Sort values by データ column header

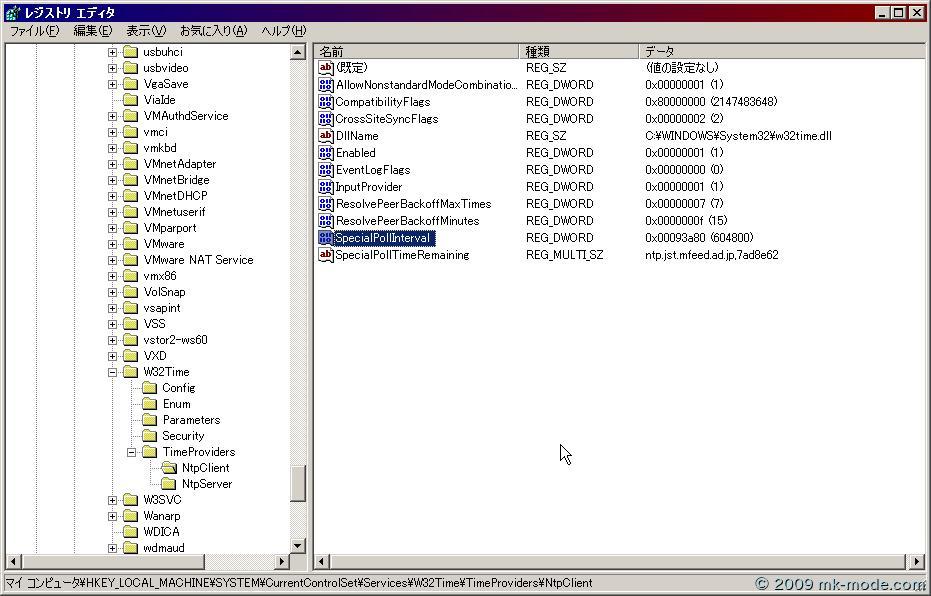[x=780, y=51]
